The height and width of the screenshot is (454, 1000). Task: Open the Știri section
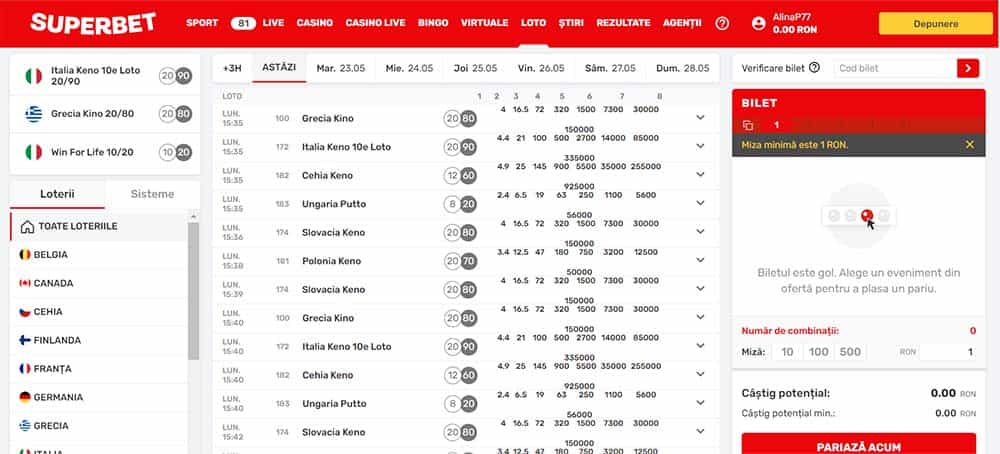[571, 23]
